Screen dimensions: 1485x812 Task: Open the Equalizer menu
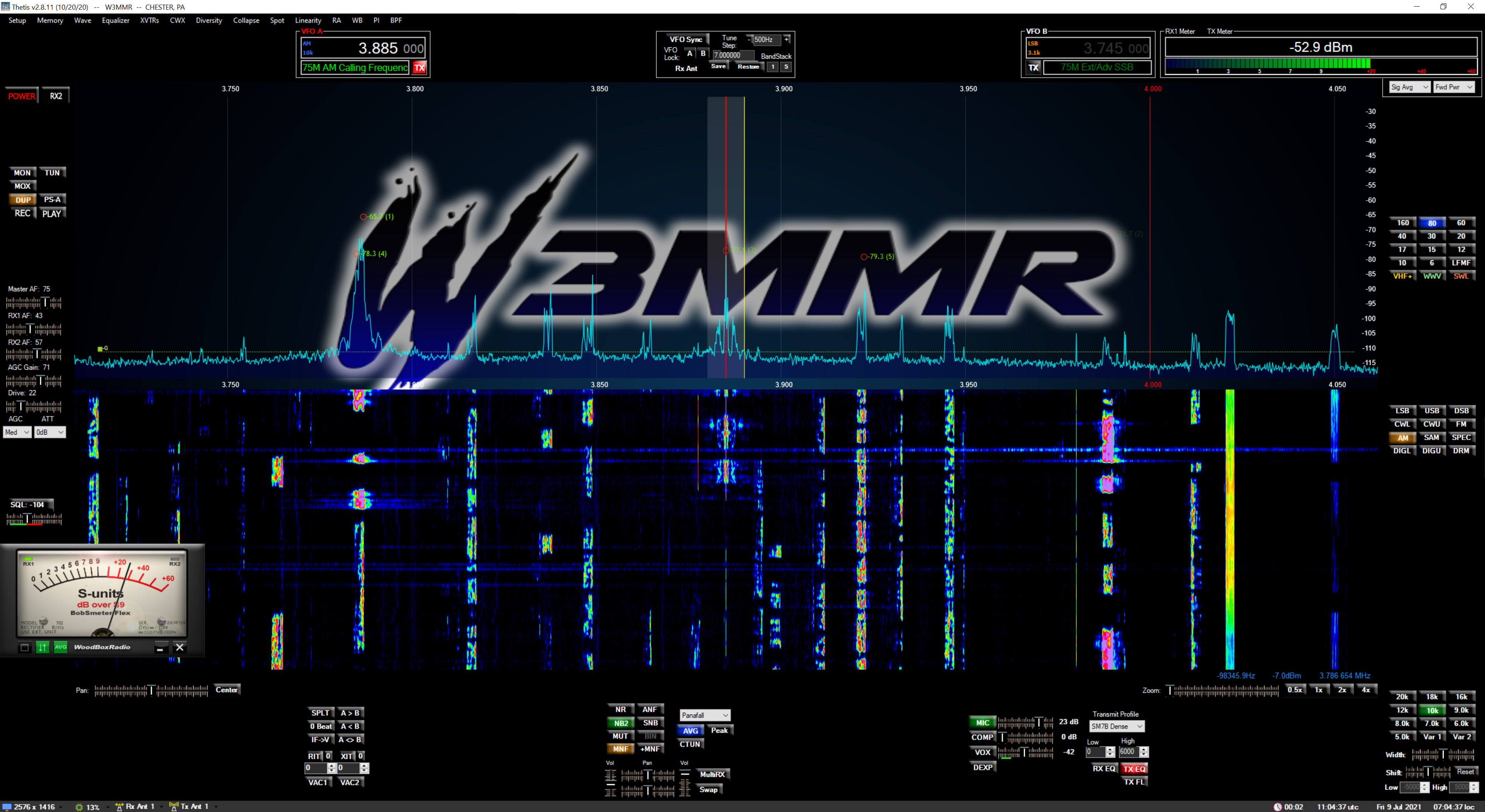115,20
